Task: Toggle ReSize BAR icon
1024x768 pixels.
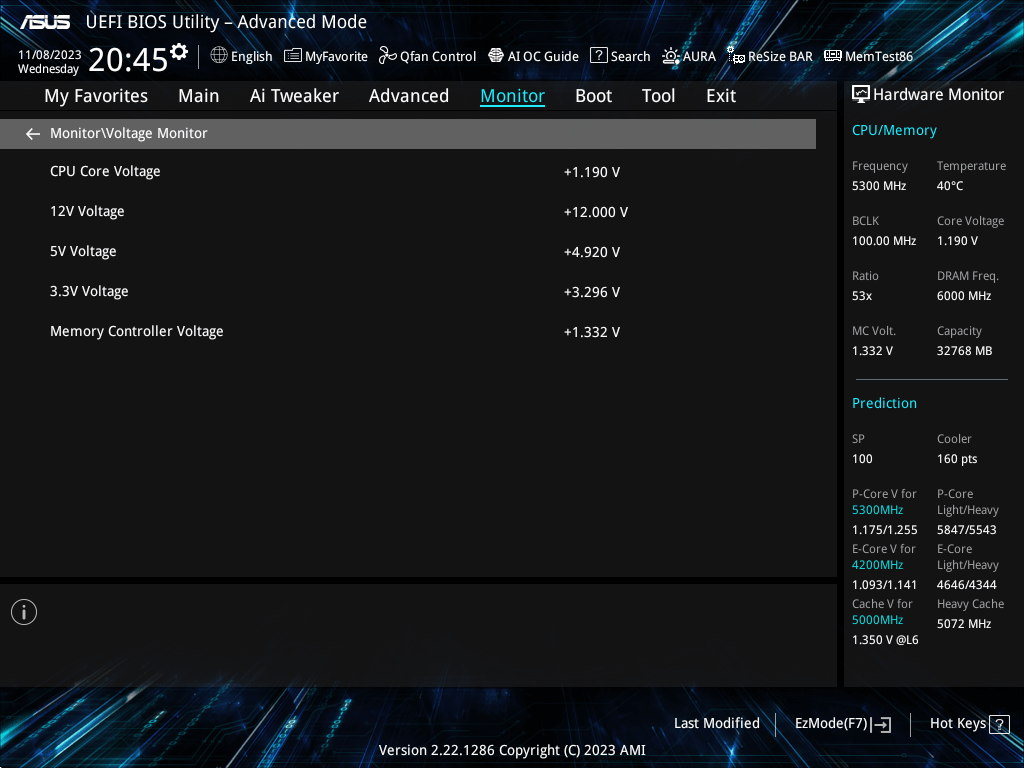Action: 736,56
